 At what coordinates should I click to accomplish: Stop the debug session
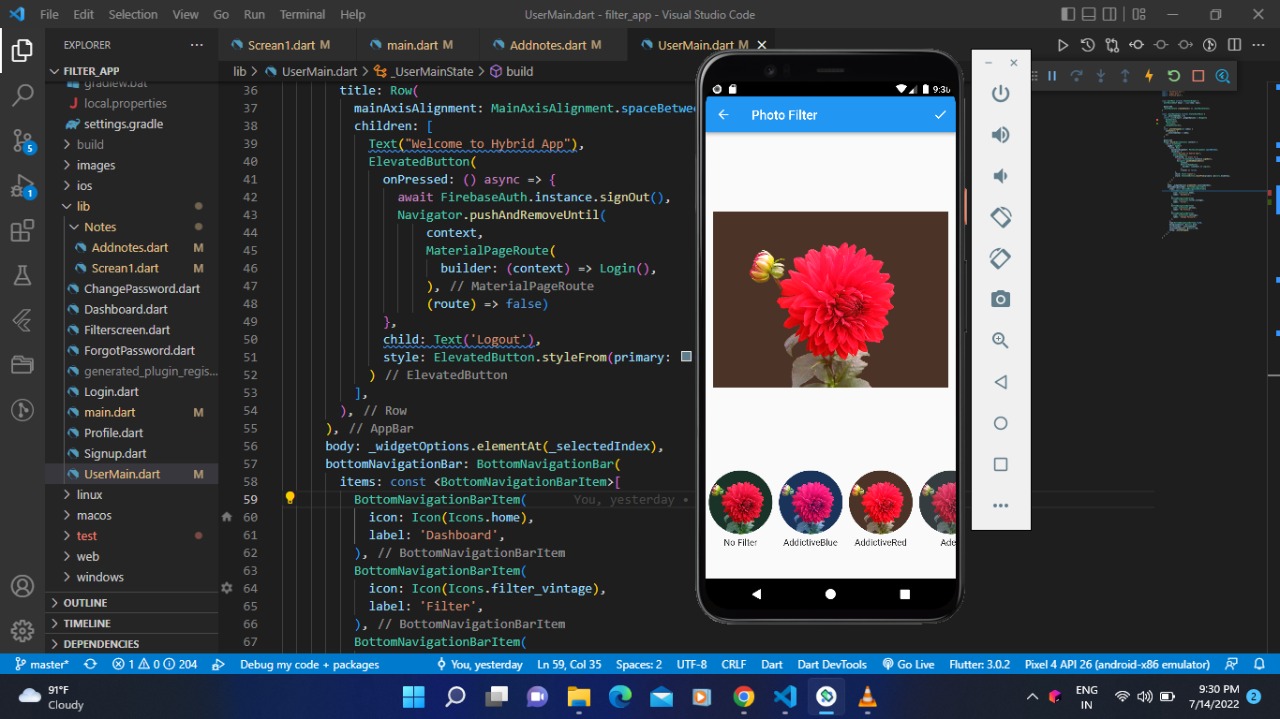(x=1198, y=76)
